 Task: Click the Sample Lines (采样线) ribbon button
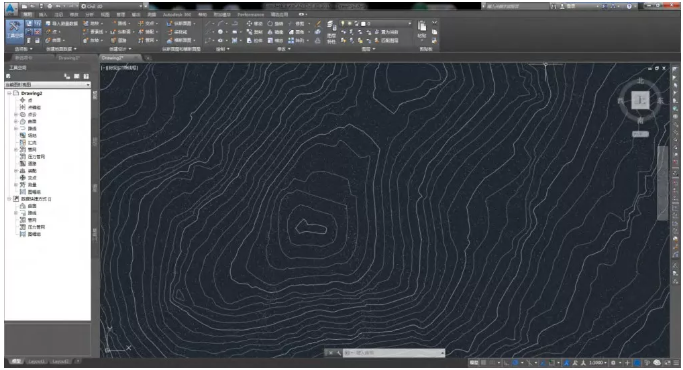(x=177, y=32)
